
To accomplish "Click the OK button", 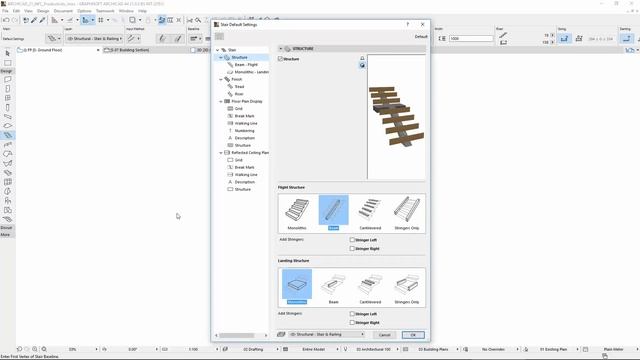I will click(x=413, y=335).
